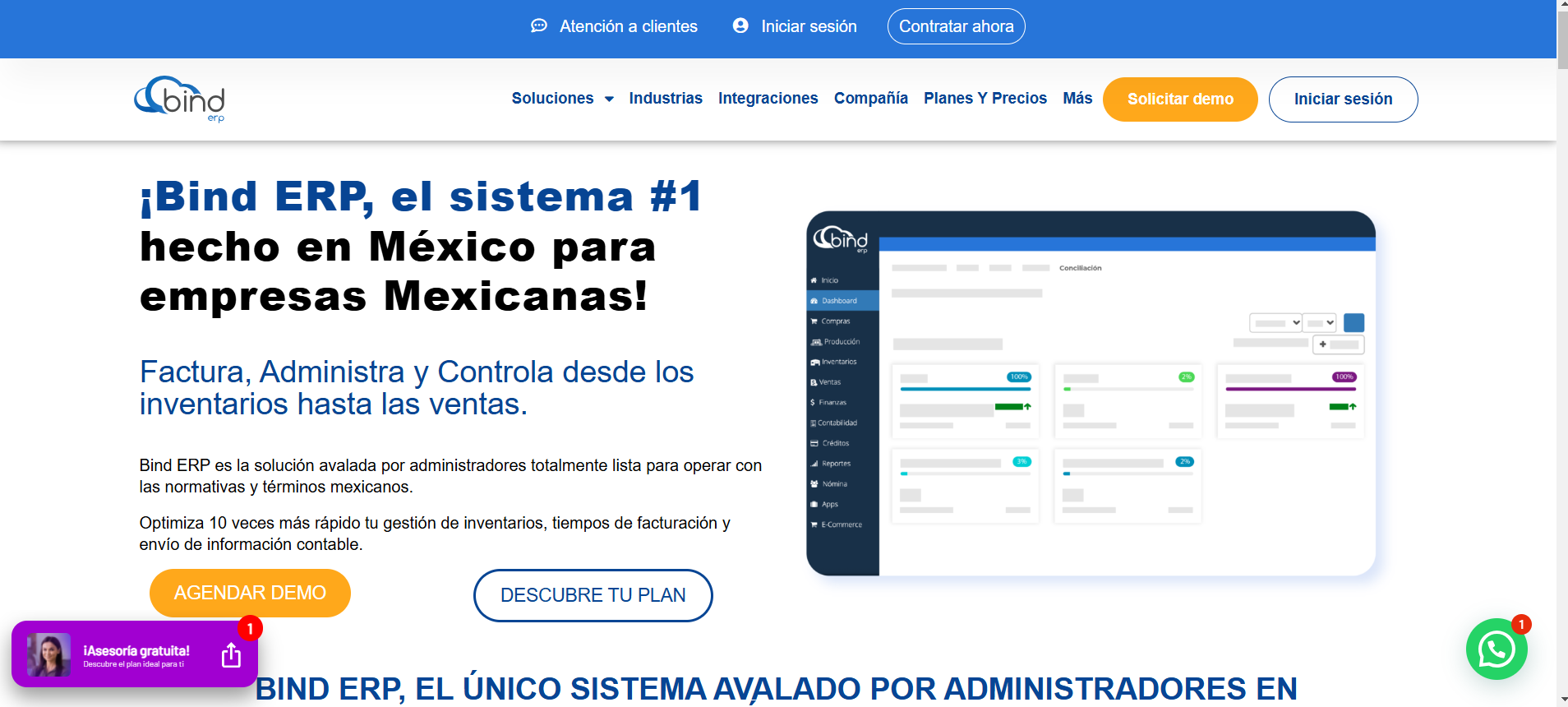
Task: Click the heading "BIND ERP, EL ÚNICO SISTEMA AVALADO"
Action: [x=776, y=689]
